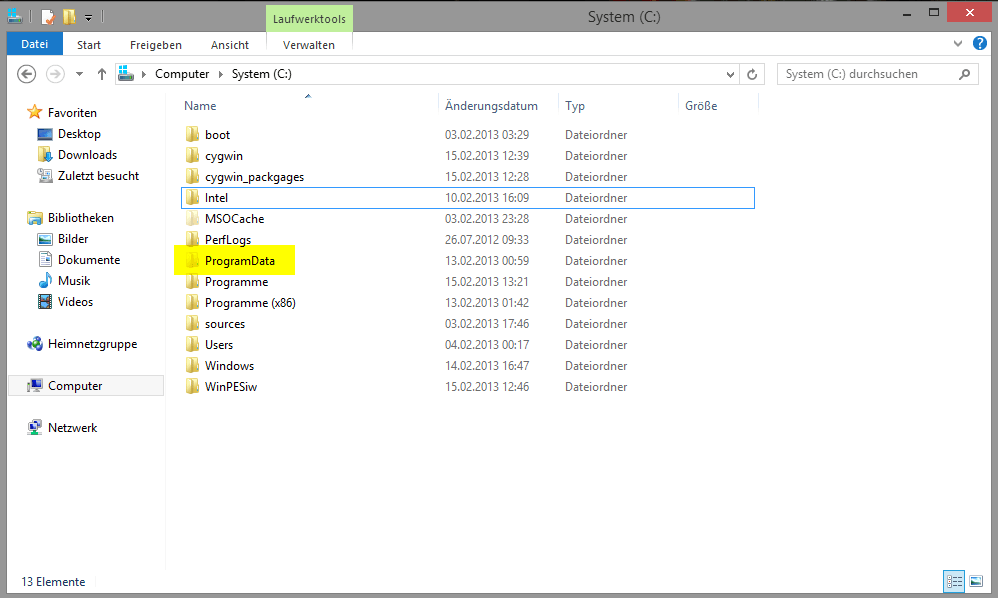Open the cygwin folder
Screen dimensions: 998x598
click(224, 155)
